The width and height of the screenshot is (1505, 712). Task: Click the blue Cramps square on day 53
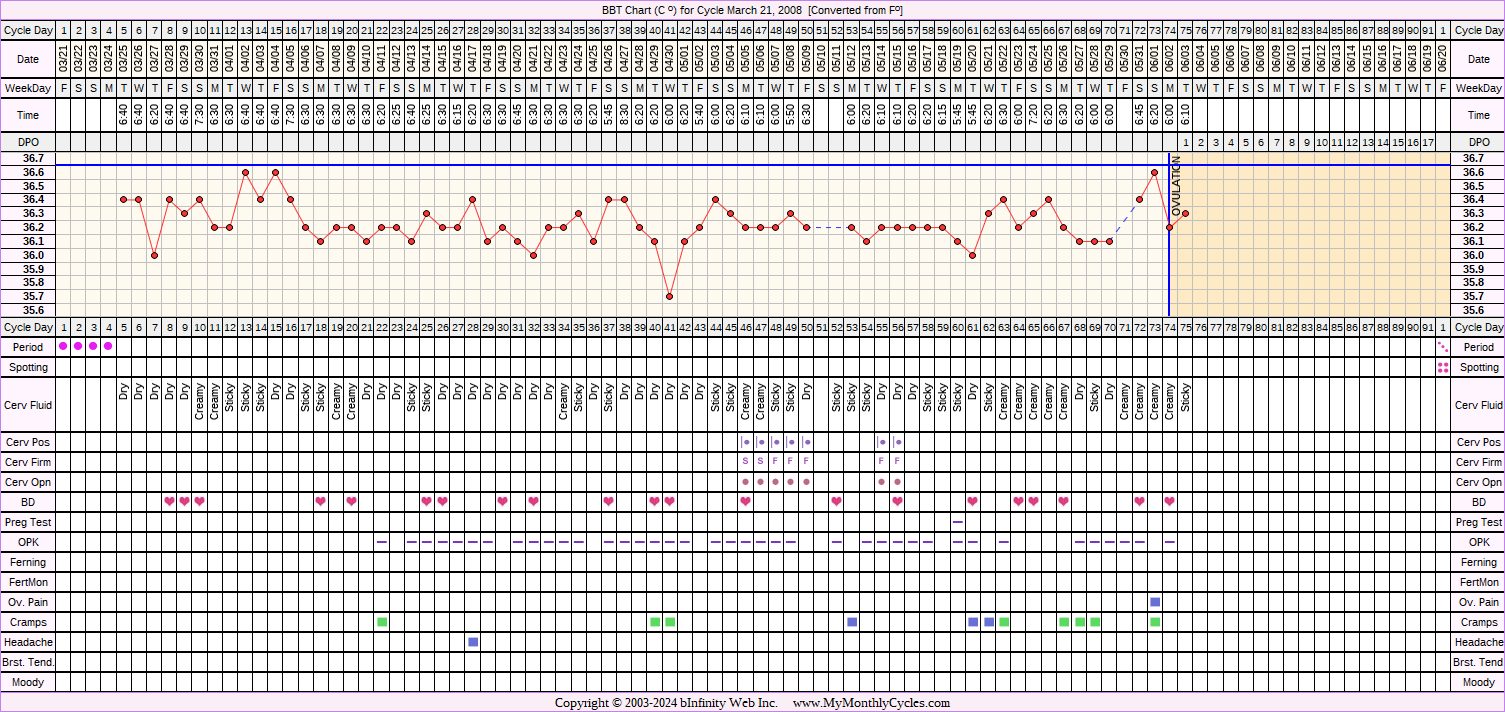pos(852,622)
